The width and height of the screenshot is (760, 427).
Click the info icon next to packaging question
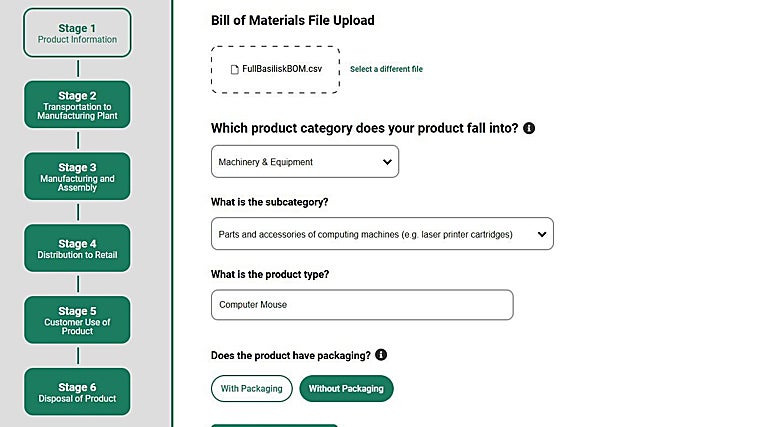(x=381, y=355)
